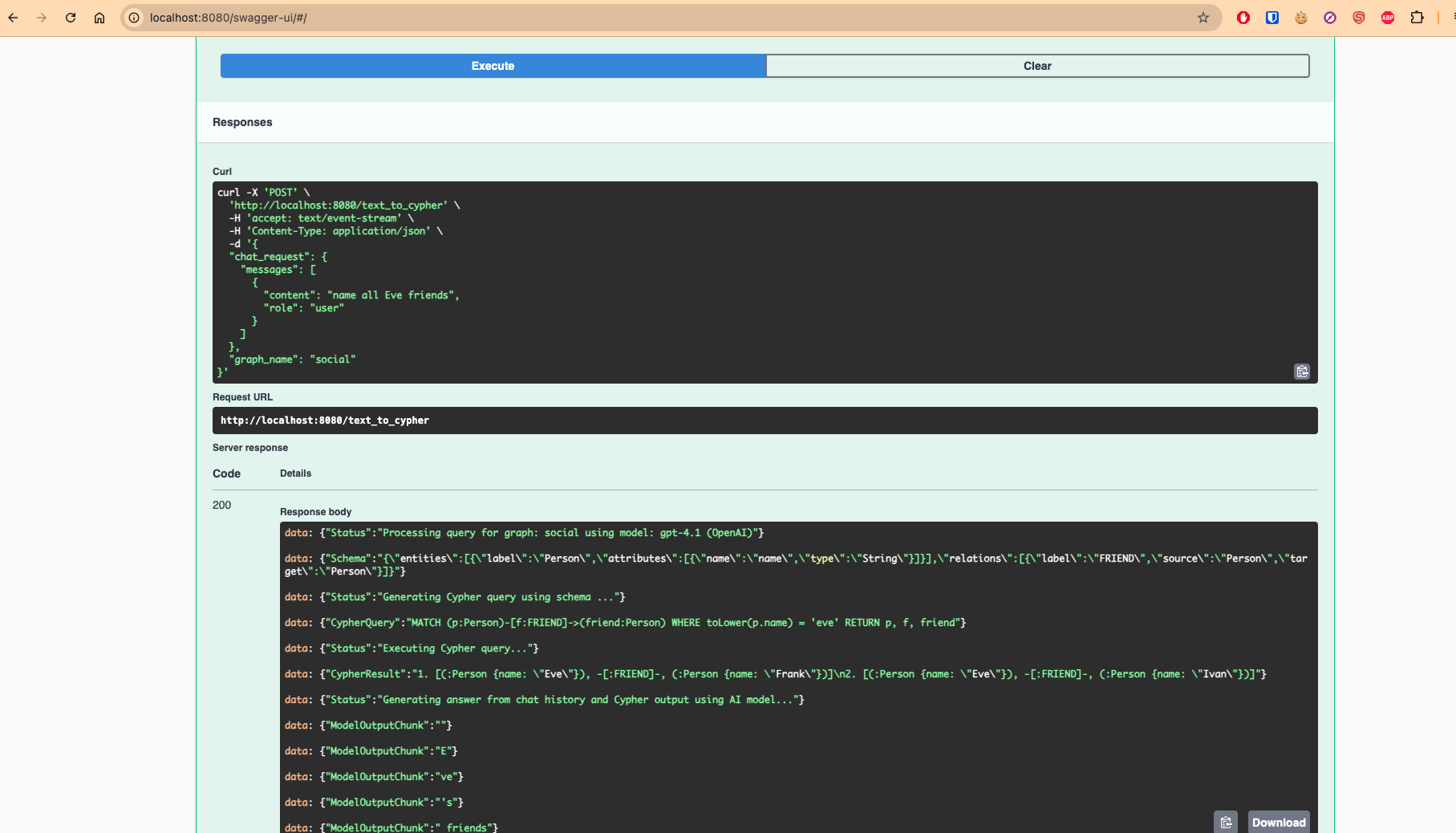Execute the text_to_cypher request
The image size is (1456, 833).
click(493, 66)
